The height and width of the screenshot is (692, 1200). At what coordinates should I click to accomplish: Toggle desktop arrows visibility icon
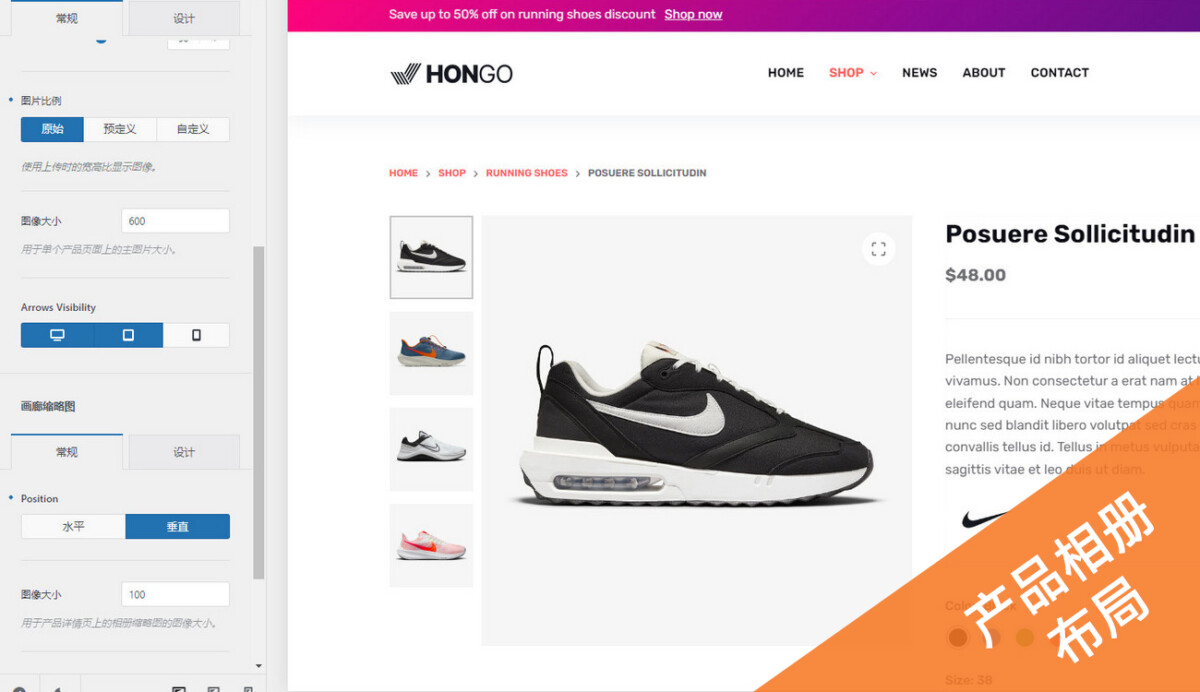(x=57, y=335)
